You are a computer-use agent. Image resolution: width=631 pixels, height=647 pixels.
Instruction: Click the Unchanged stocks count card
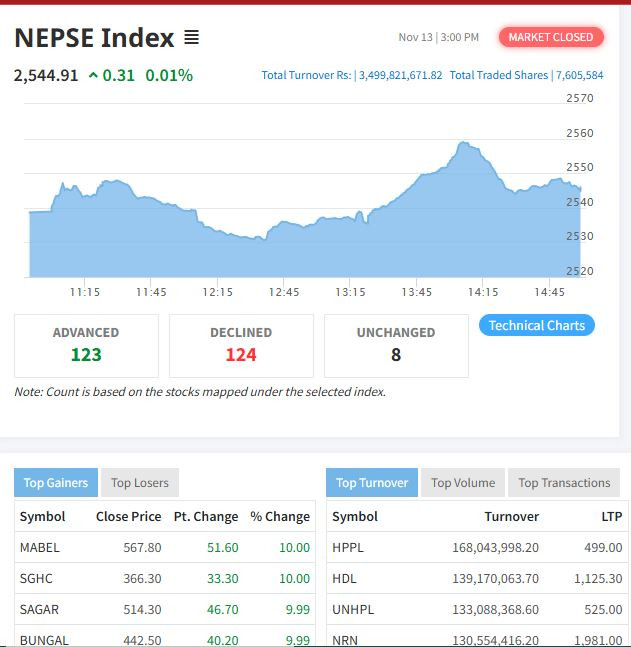point(396,345)
